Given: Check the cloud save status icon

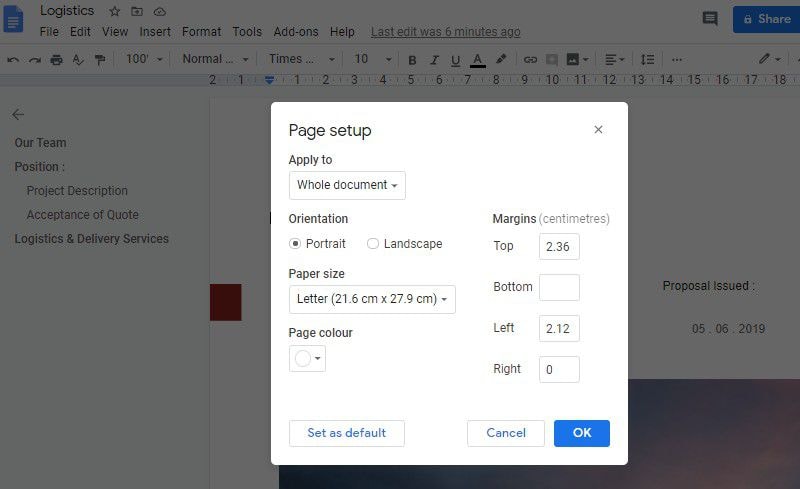Looking at the screenshot, I should pyautogui.click(x=160, y=11).
